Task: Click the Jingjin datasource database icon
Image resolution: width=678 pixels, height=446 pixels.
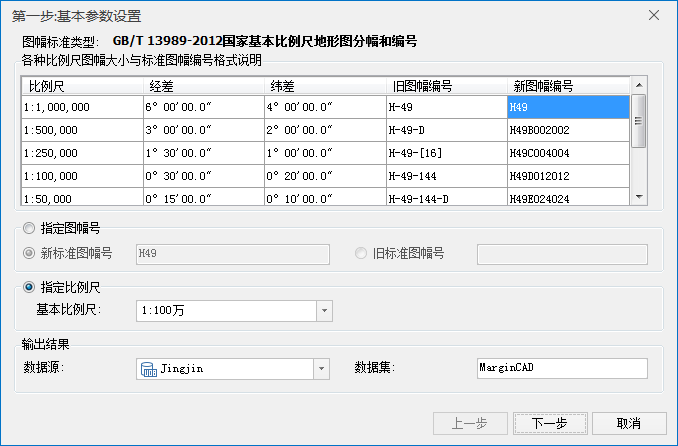Action: [148, 368]
